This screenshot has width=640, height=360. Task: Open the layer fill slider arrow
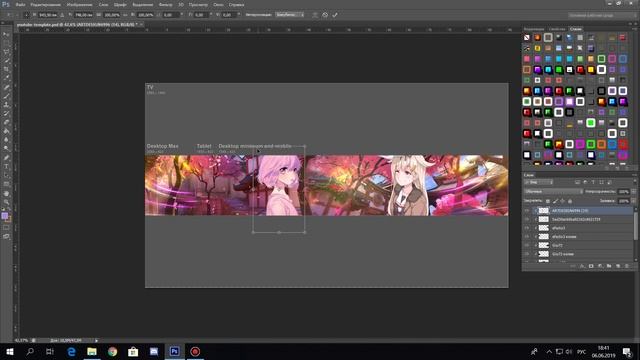click(x=633, y=201)
